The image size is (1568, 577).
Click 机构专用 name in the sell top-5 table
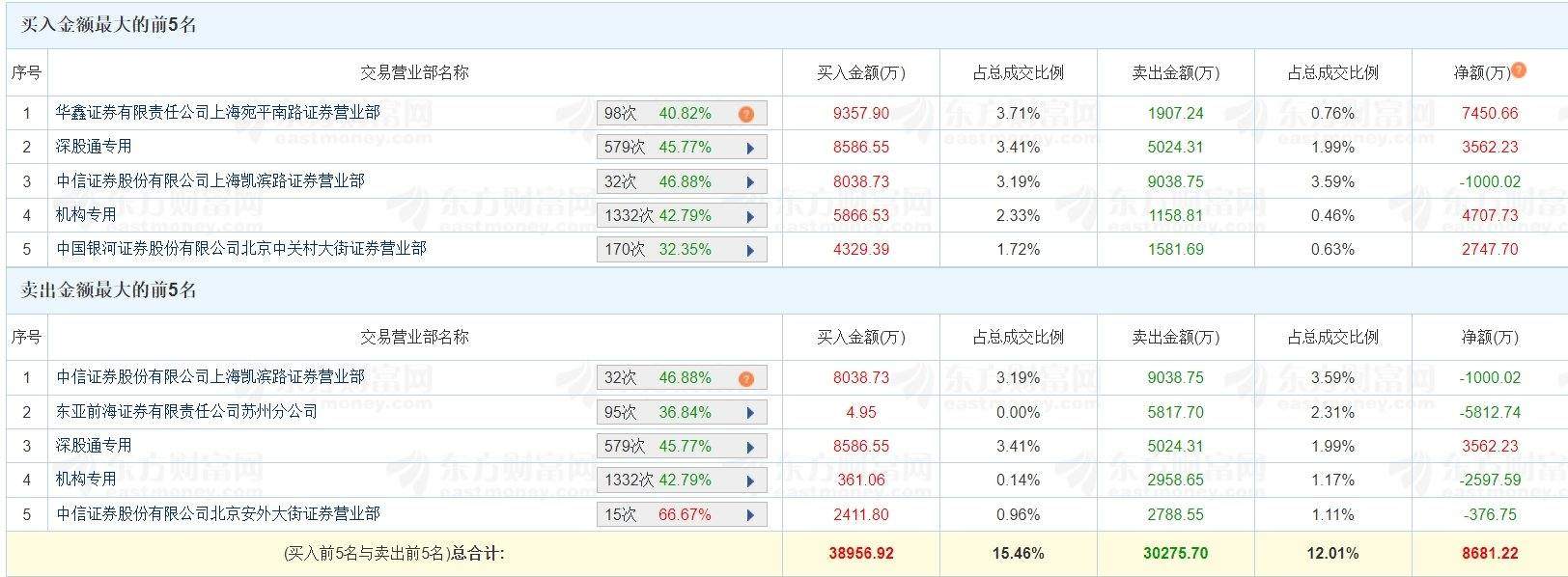[x=86, y=480]
